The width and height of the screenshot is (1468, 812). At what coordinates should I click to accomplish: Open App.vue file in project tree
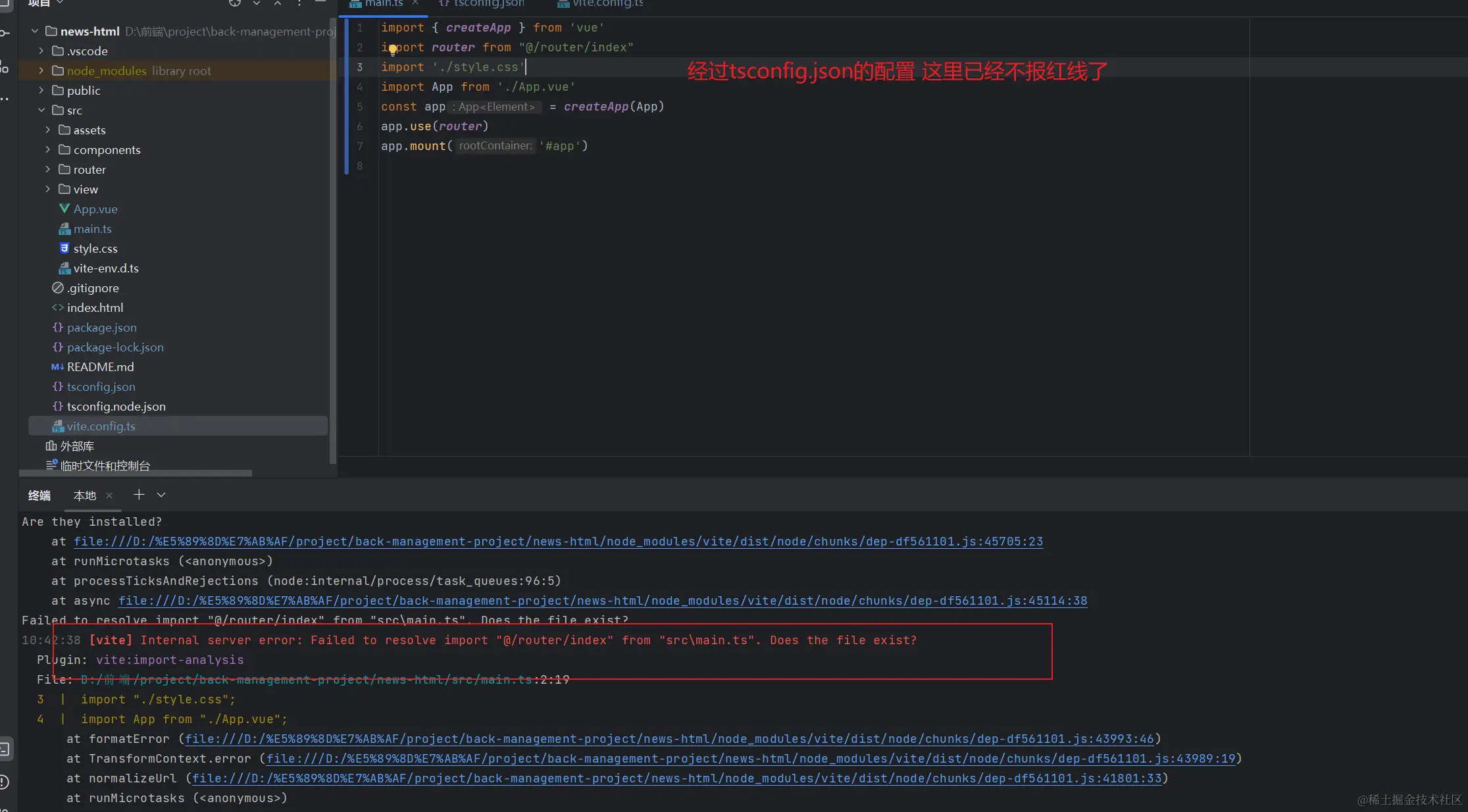(95, 209)
